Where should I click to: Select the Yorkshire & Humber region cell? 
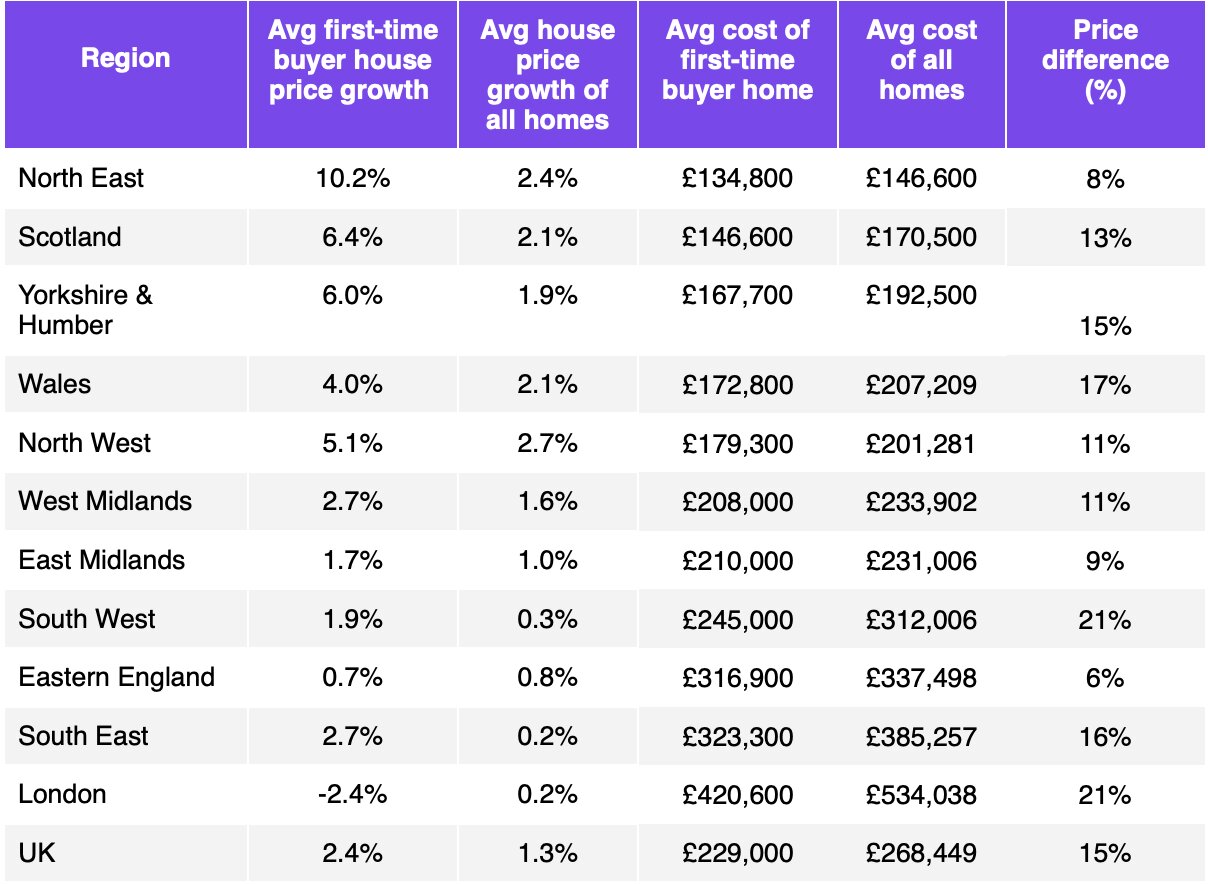[x=86, y=310]
